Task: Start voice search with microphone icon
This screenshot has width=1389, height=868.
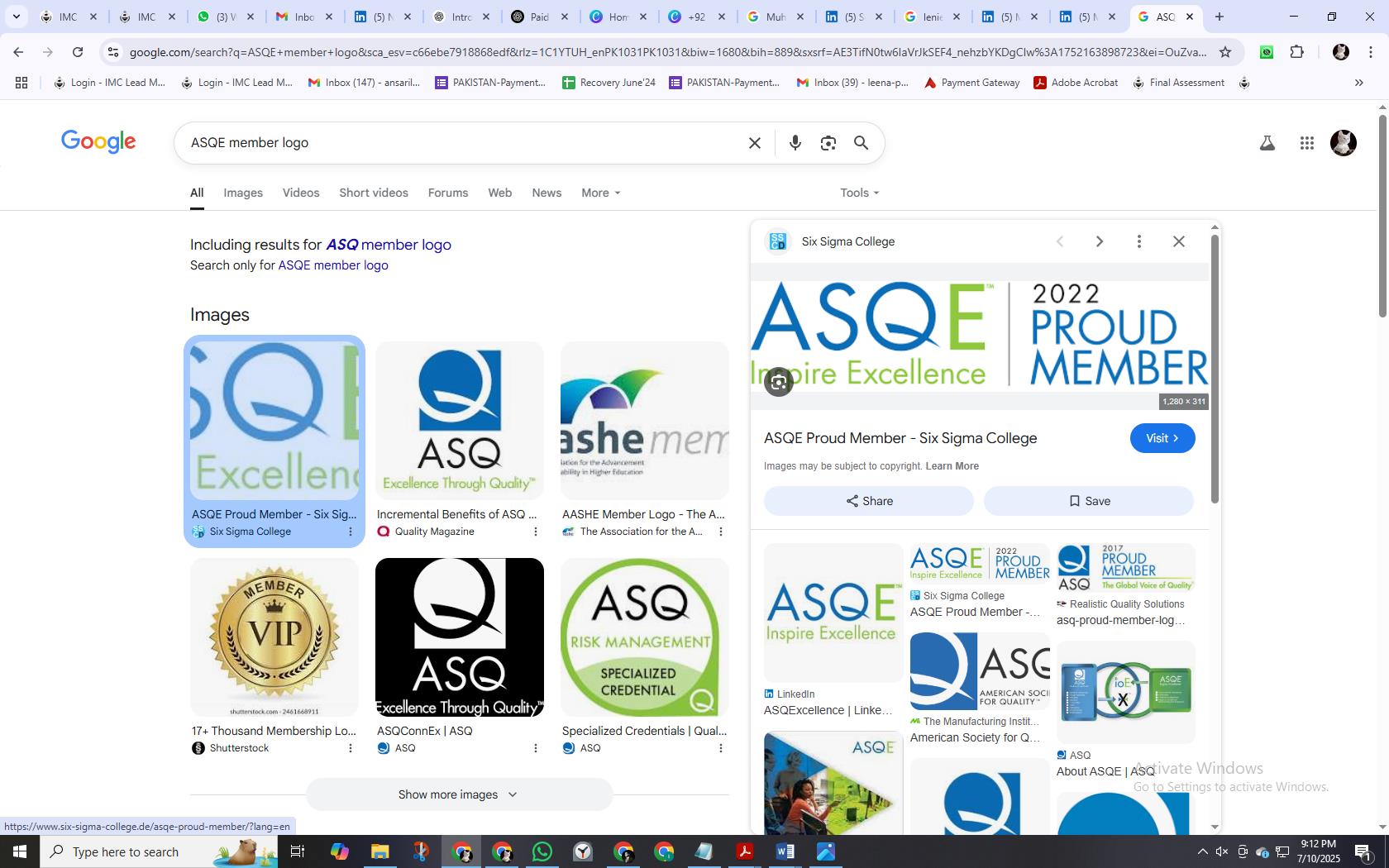Action: pyautogui.click(x=795, y=143)
